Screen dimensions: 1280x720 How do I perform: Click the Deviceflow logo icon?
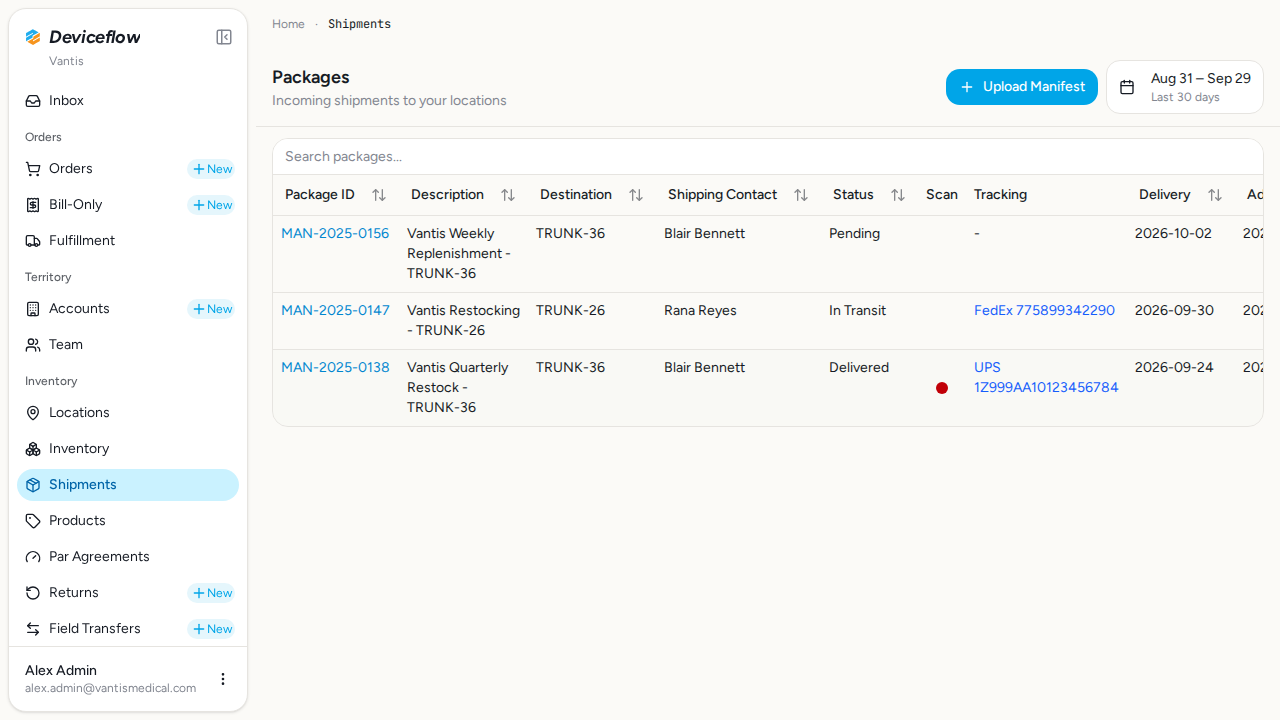(33, 37)
